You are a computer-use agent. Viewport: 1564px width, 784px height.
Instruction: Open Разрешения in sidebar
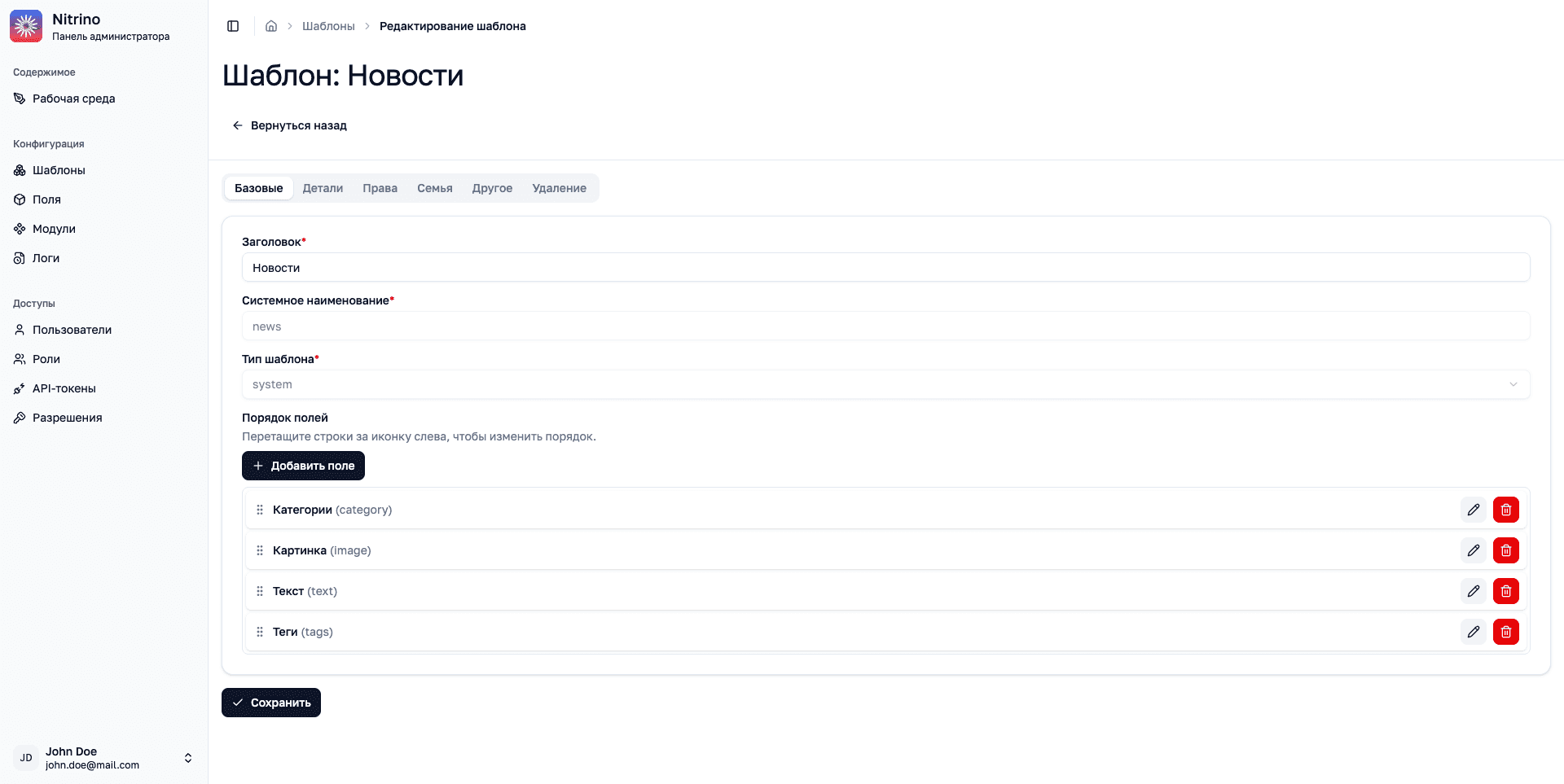[104, 418]
